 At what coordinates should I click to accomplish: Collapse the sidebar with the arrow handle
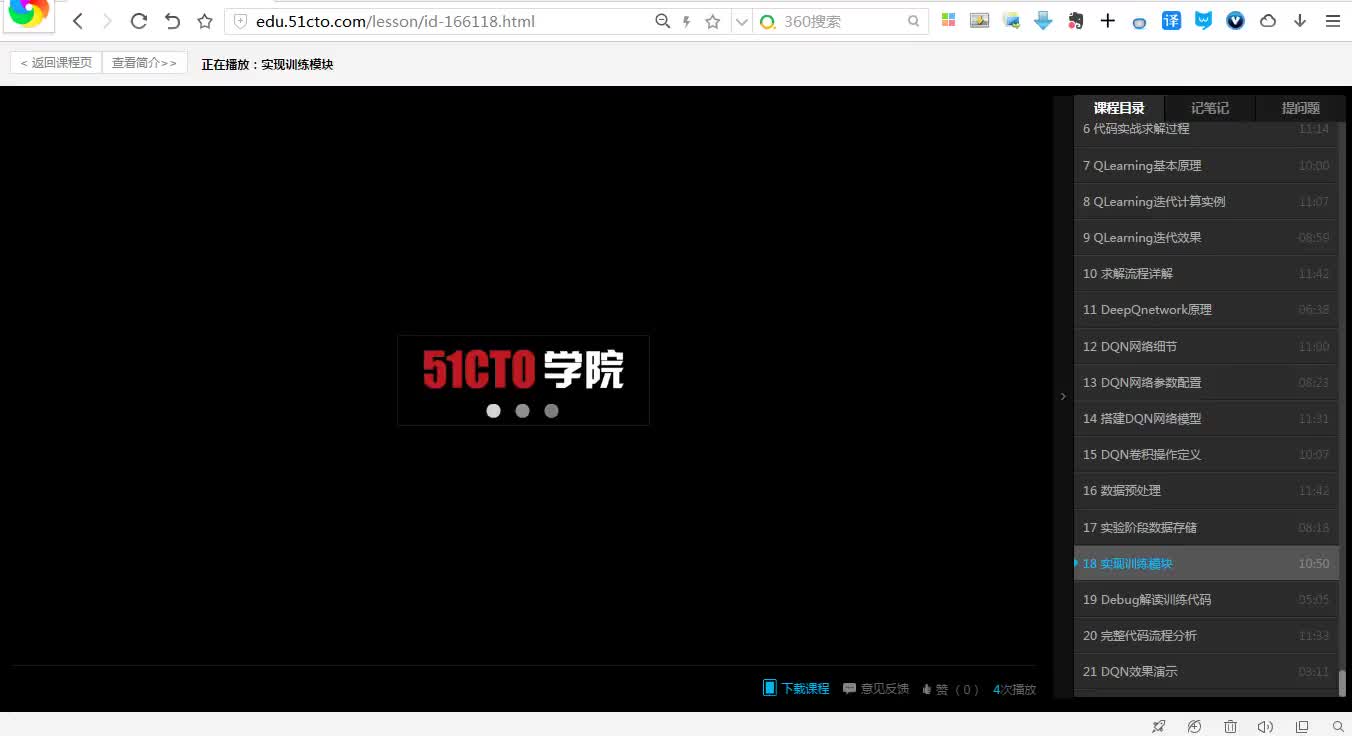point(1063,397)
